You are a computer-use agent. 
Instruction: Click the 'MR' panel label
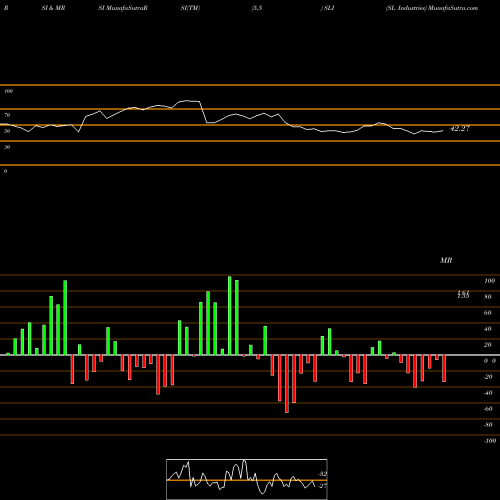pyautogui.click(x=446, y=260)
